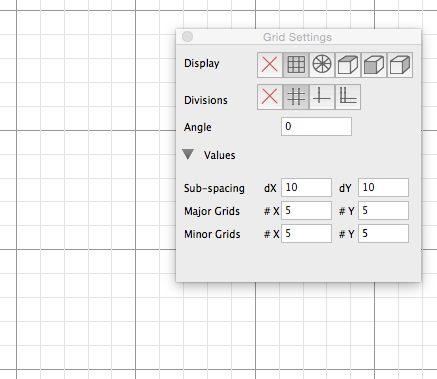This screenshot has height=379, width=437.
Task: Turn off grid display with red X
Action: [270, 65]
